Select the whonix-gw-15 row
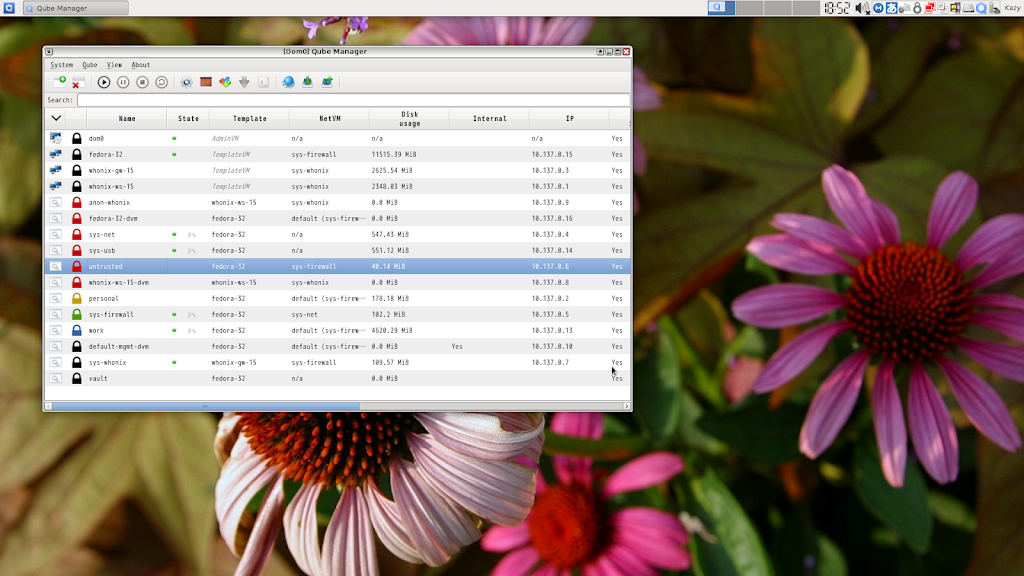 pyautogui.click(x=337, y=170)
